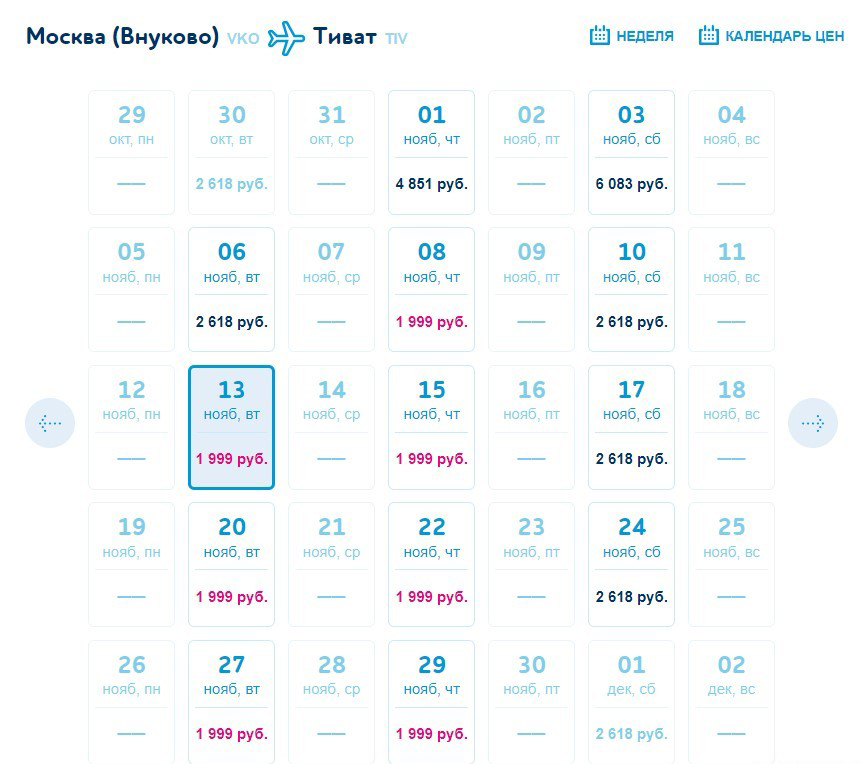Select October 30 fare 2 618 руб.
Screen dimensions: 863x764
[231, 152]
